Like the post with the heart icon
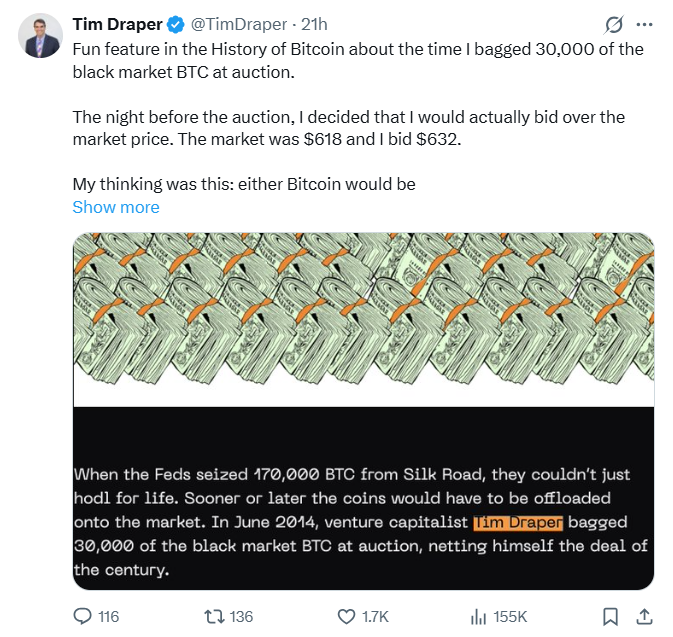The width and height of the screenshot is (673, 637). pyautogui.click(x=346, y=616)
